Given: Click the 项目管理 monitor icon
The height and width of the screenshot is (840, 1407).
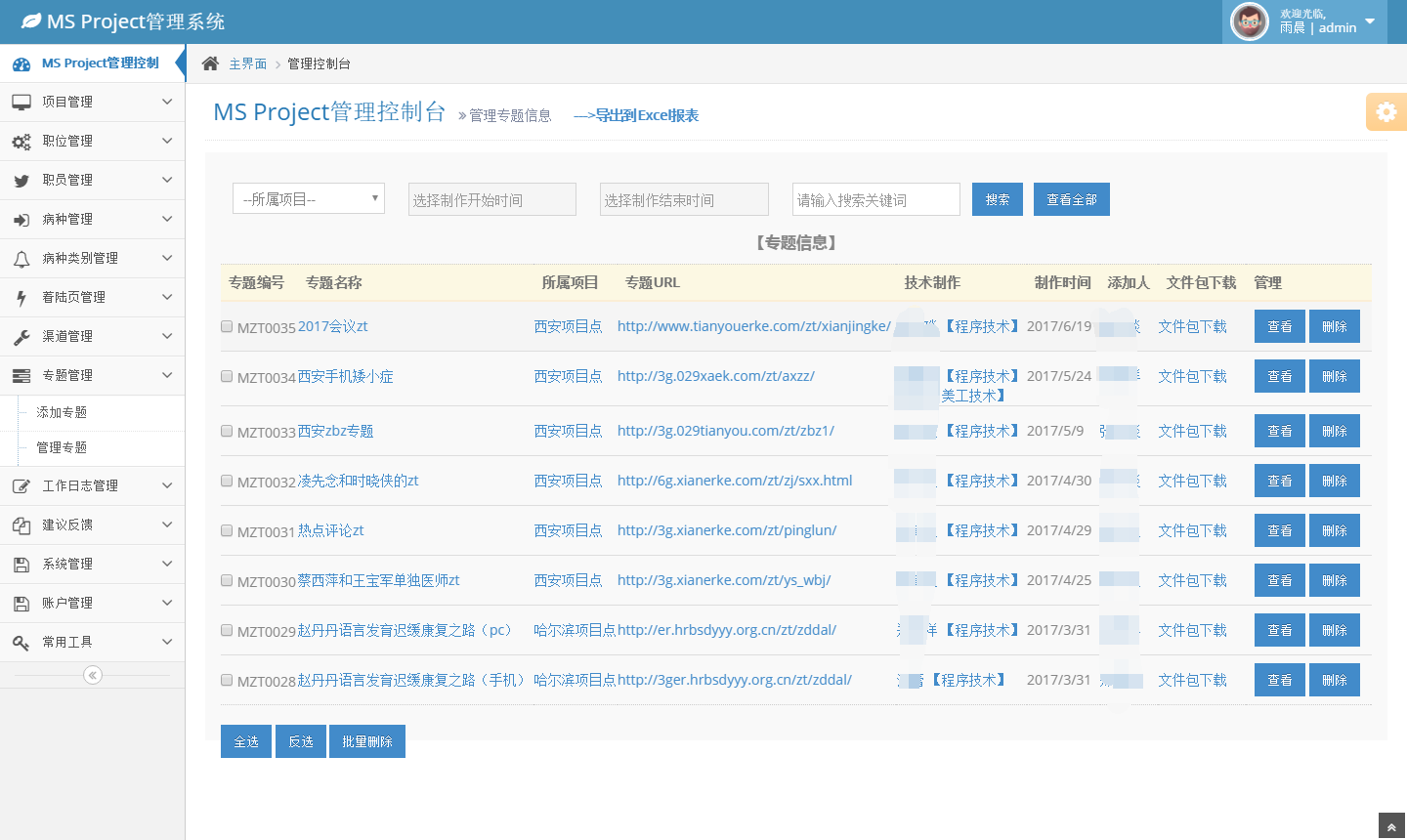Looking at the screenshot, I should [21, 102].
